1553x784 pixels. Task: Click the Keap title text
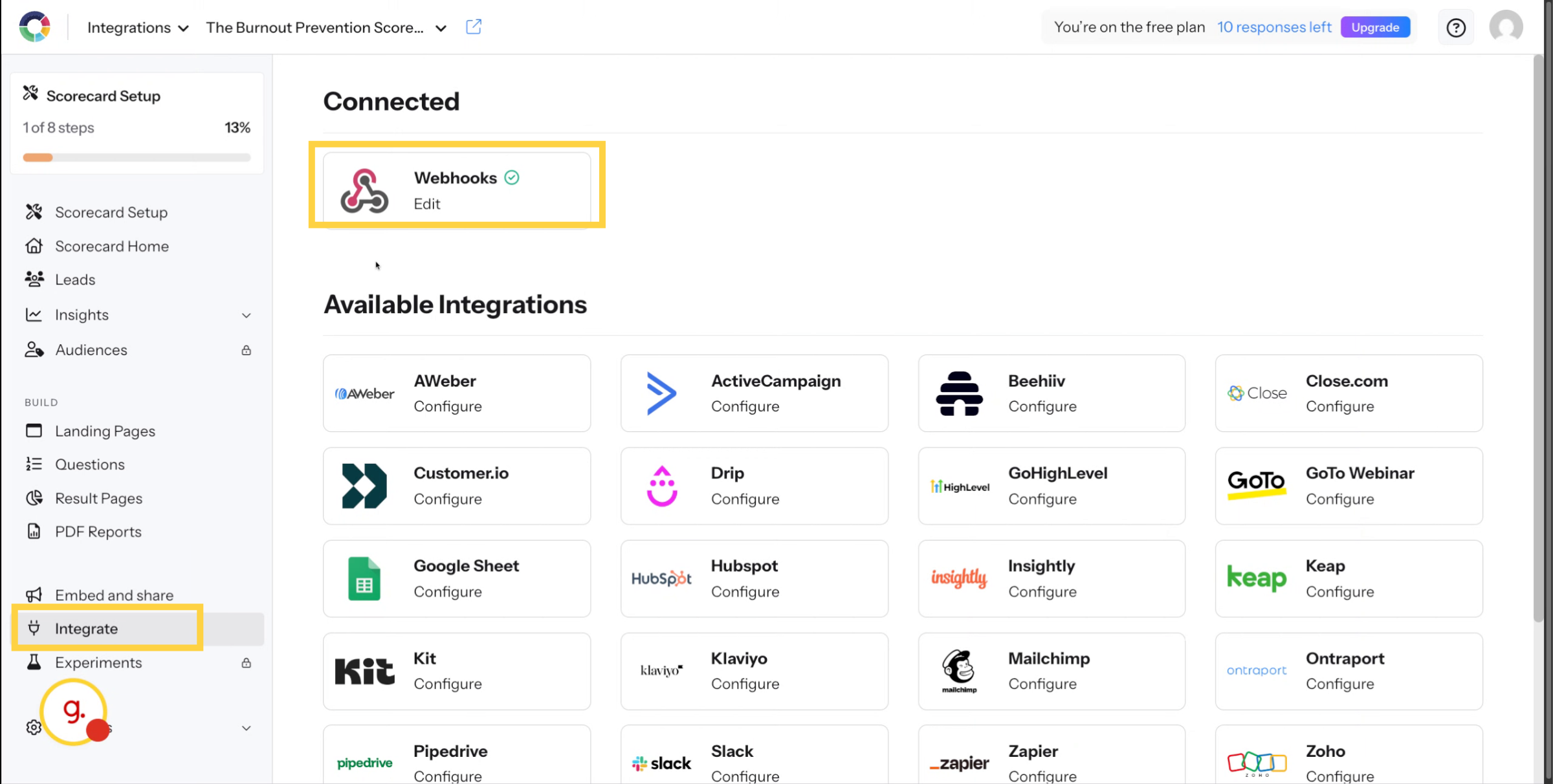[x=1325, y=566]
